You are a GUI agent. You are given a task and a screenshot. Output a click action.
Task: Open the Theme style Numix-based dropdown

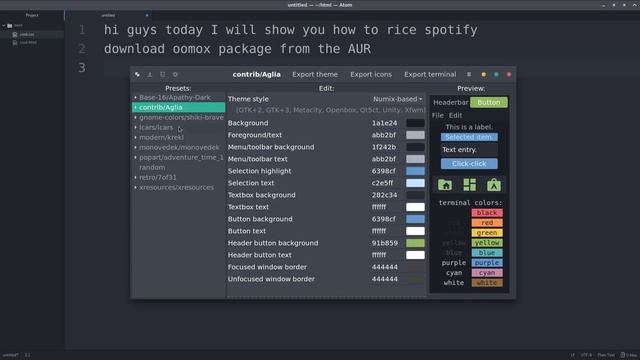pos(398,99)
